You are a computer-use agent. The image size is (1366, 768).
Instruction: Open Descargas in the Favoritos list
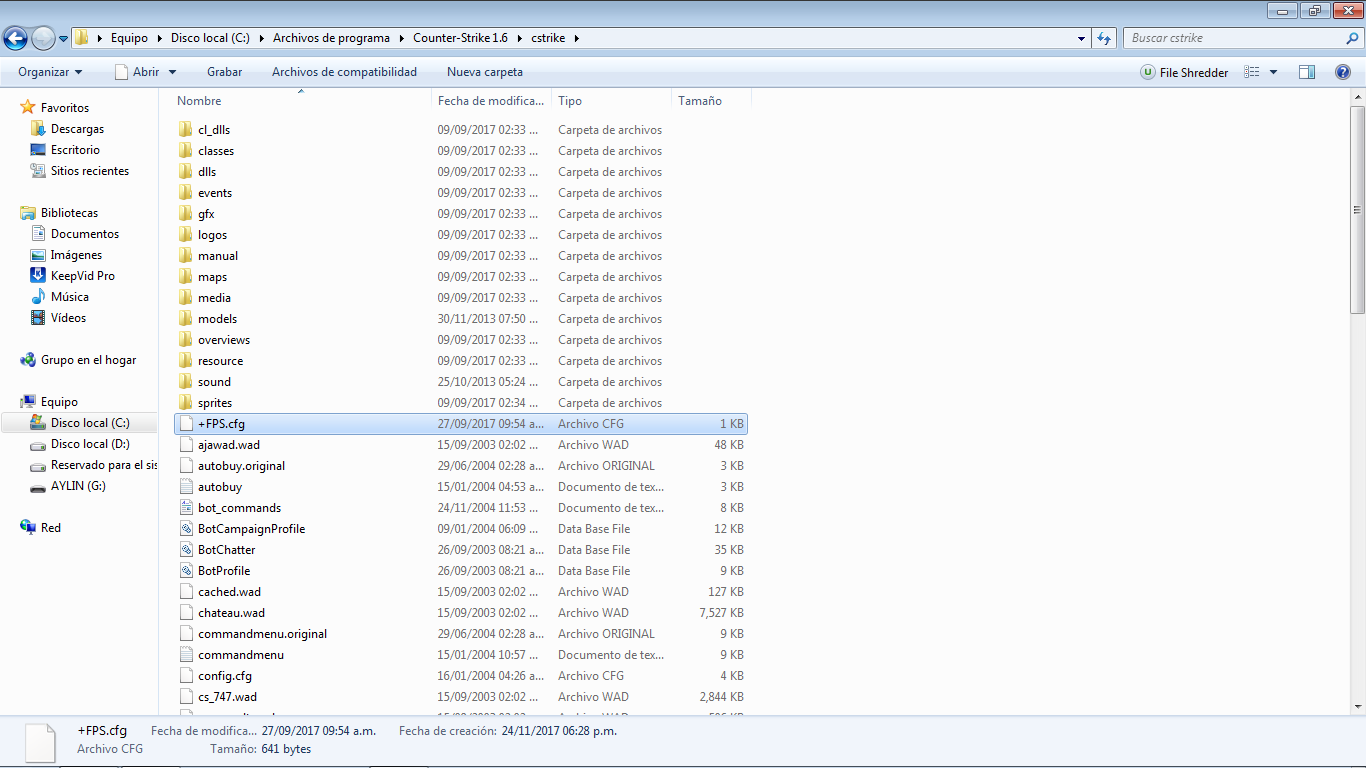click(x=77, y=129)
